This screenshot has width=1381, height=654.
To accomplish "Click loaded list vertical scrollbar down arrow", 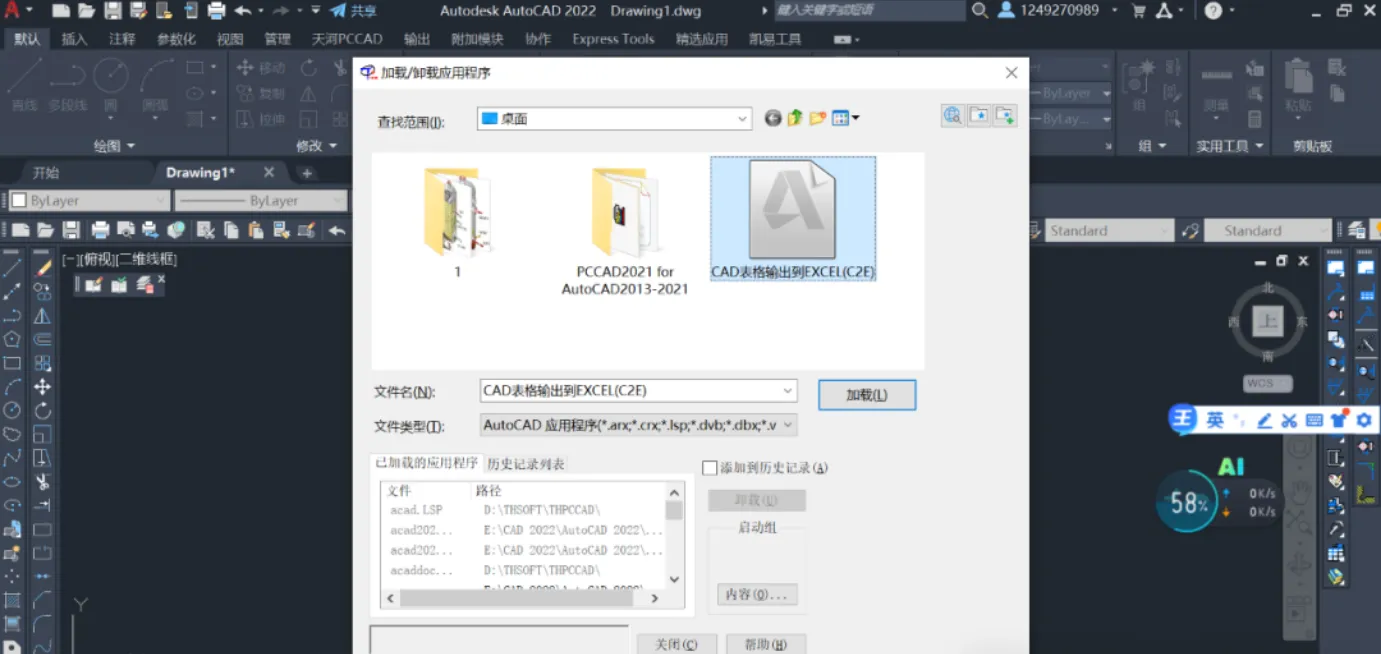I will pos(674,579).
